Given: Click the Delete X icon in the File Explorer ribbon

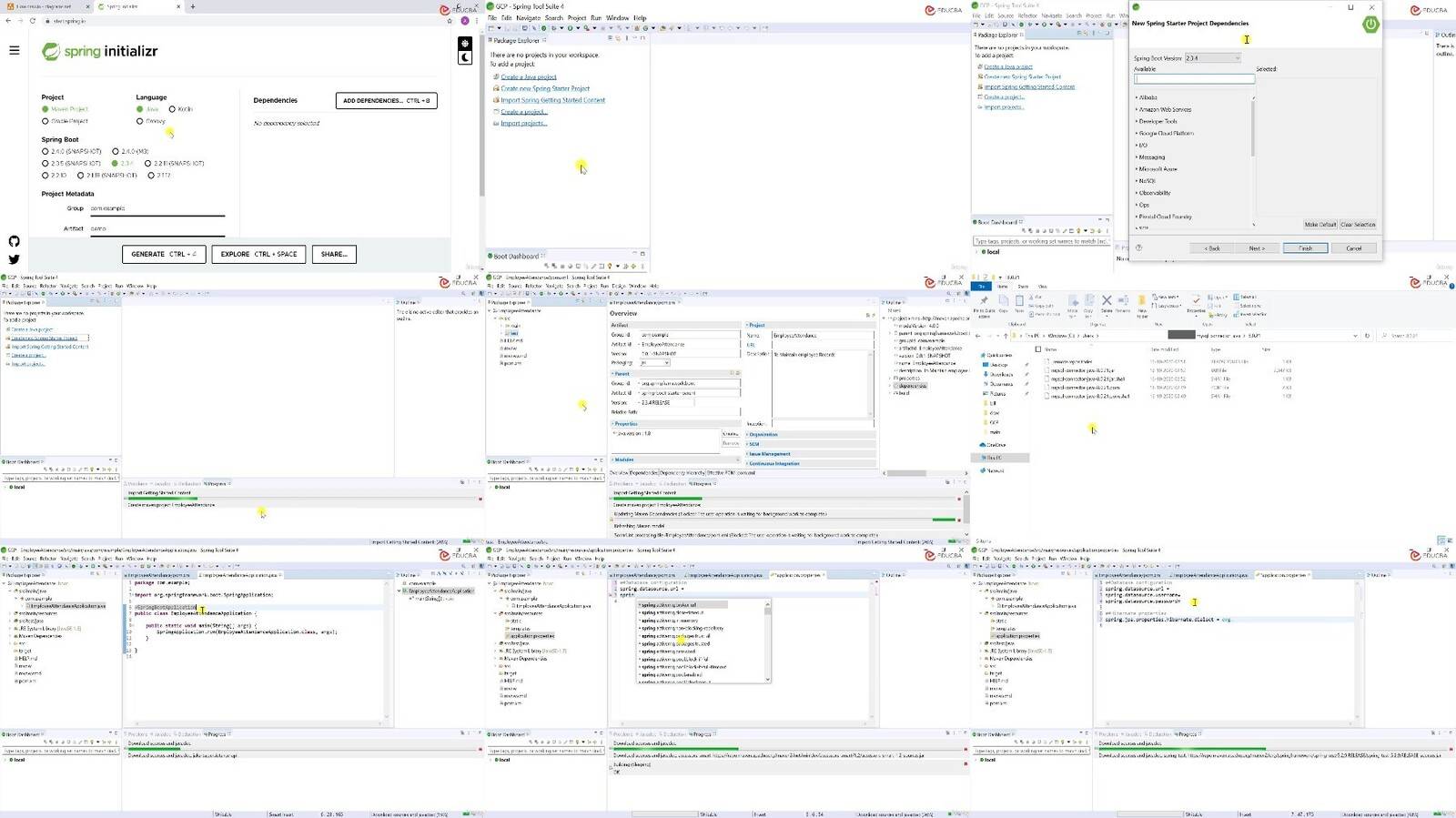Looking at the screenshot, I should [x=1107, y=300].
